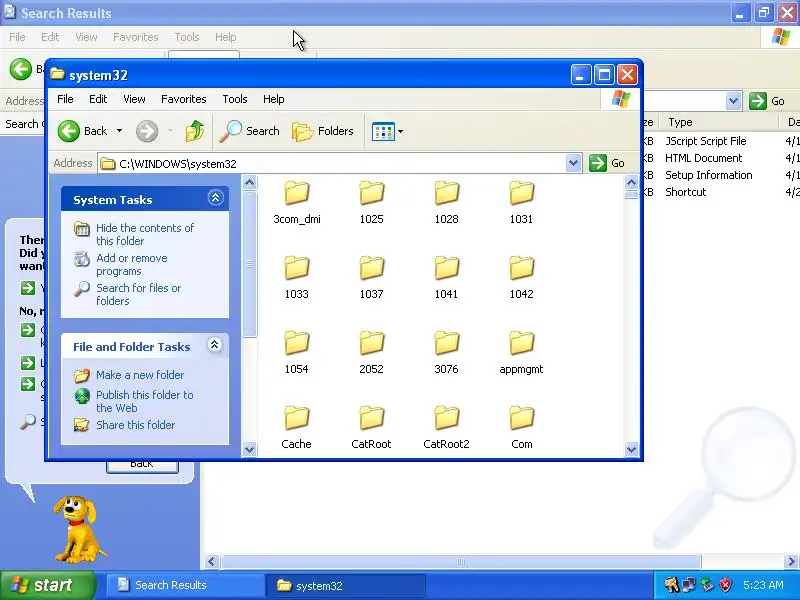Click the Rover search companion dog

click(x=78, y=529)
